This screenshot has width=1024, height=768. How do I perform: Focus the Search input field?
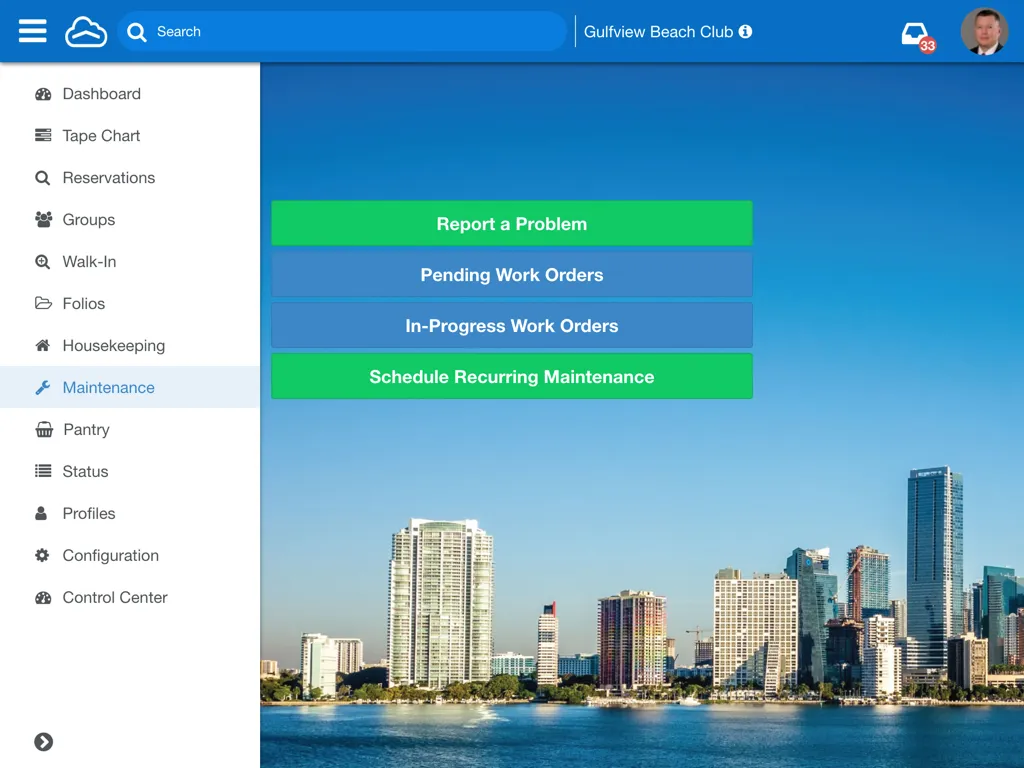pos(342,31)
